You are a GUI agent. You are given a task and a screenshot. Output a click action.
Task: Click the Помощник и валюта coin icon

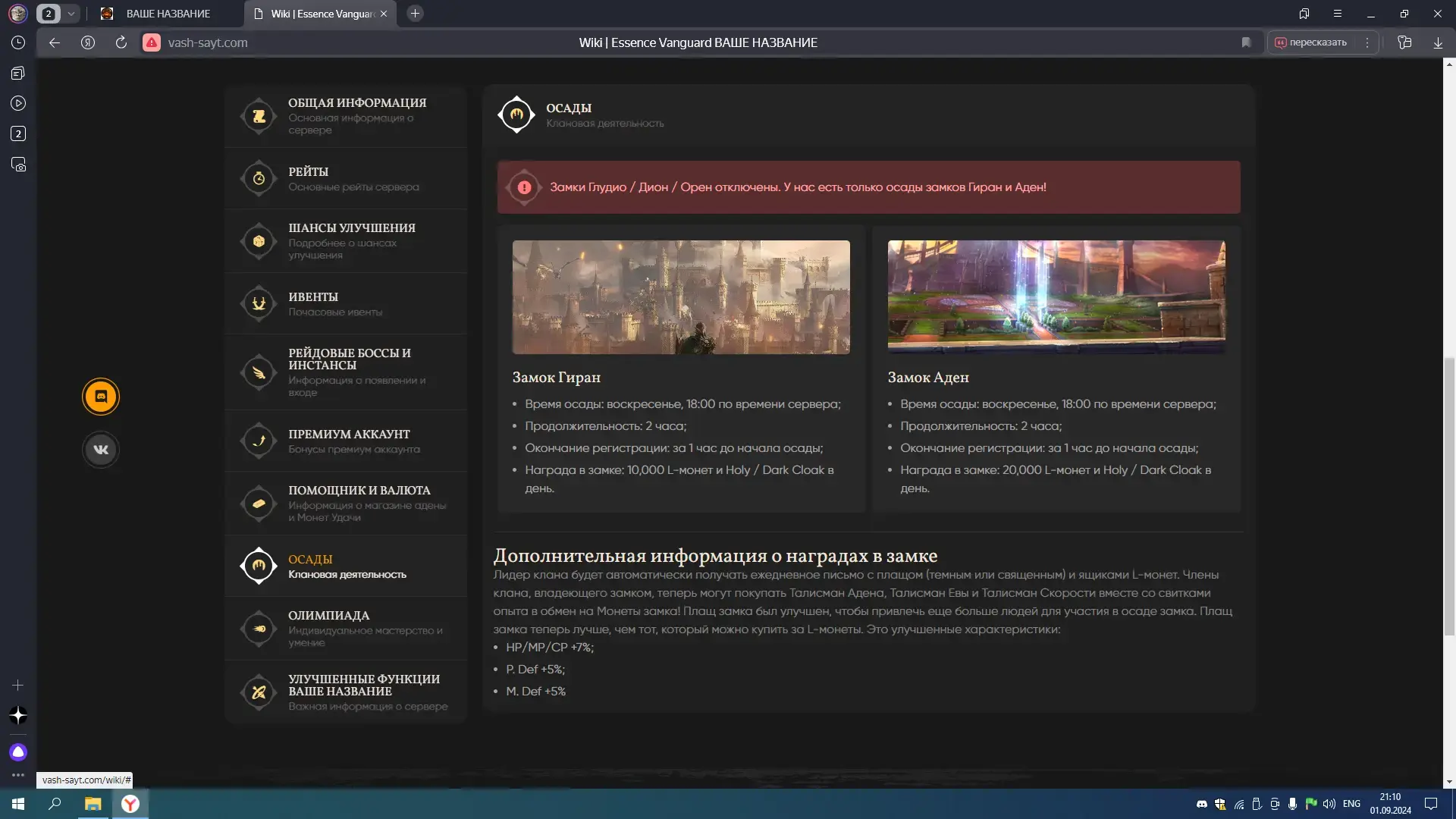click(x=259, y=504)
